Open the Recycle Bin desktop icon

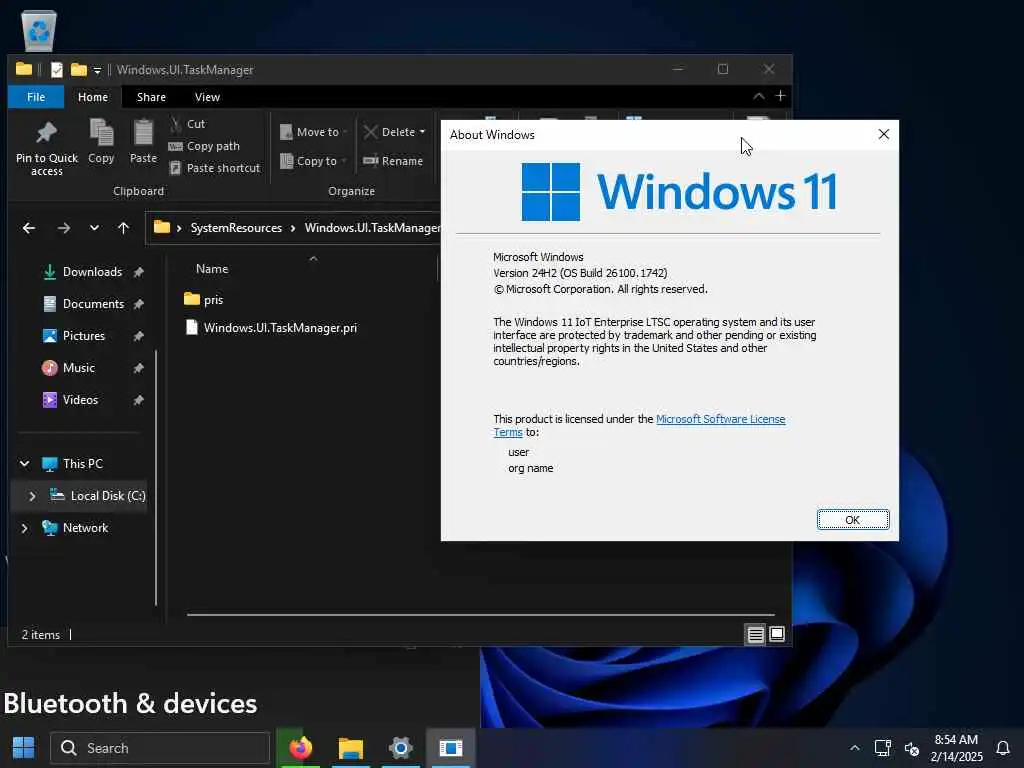click(x=39, y=30)
